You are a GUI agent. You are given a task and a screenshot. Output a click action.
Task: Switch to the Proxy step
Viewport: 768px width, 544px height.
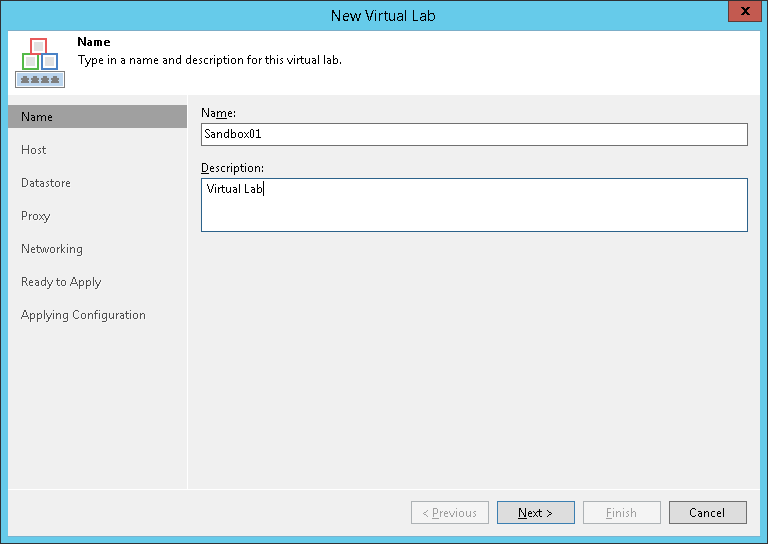click(36, 216)
